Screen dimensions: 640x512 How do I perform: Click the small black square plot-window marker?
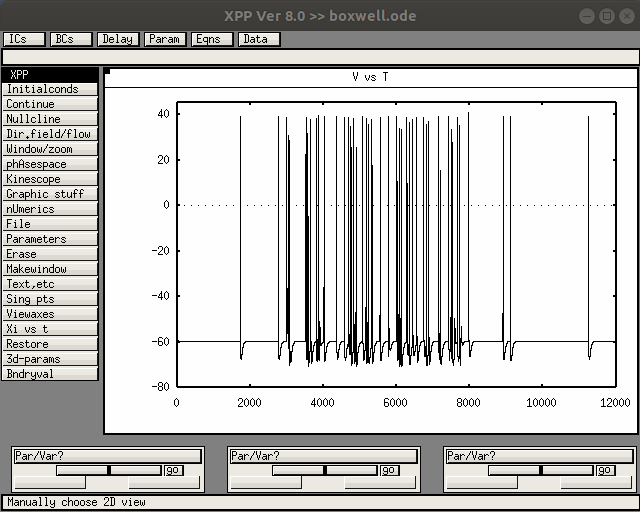[x=107, y=71]
